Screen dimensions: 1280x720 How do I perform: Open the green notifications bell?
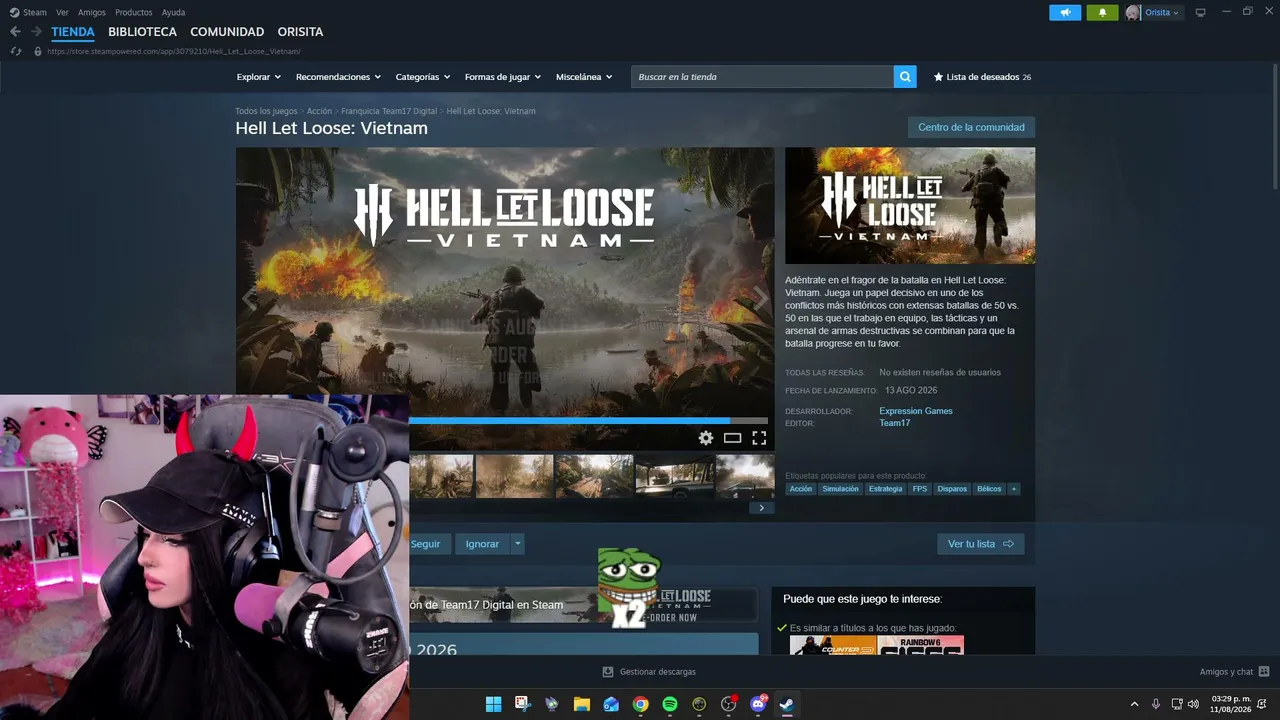(x=1102, y=13)
